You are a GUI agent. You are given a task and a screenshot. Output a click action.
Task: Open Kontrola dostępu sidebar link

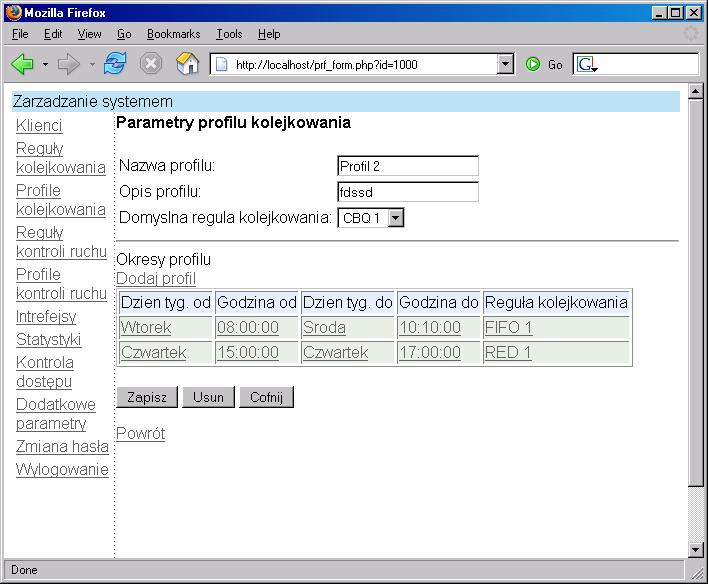pyautogui.click(x=45, y=372)
